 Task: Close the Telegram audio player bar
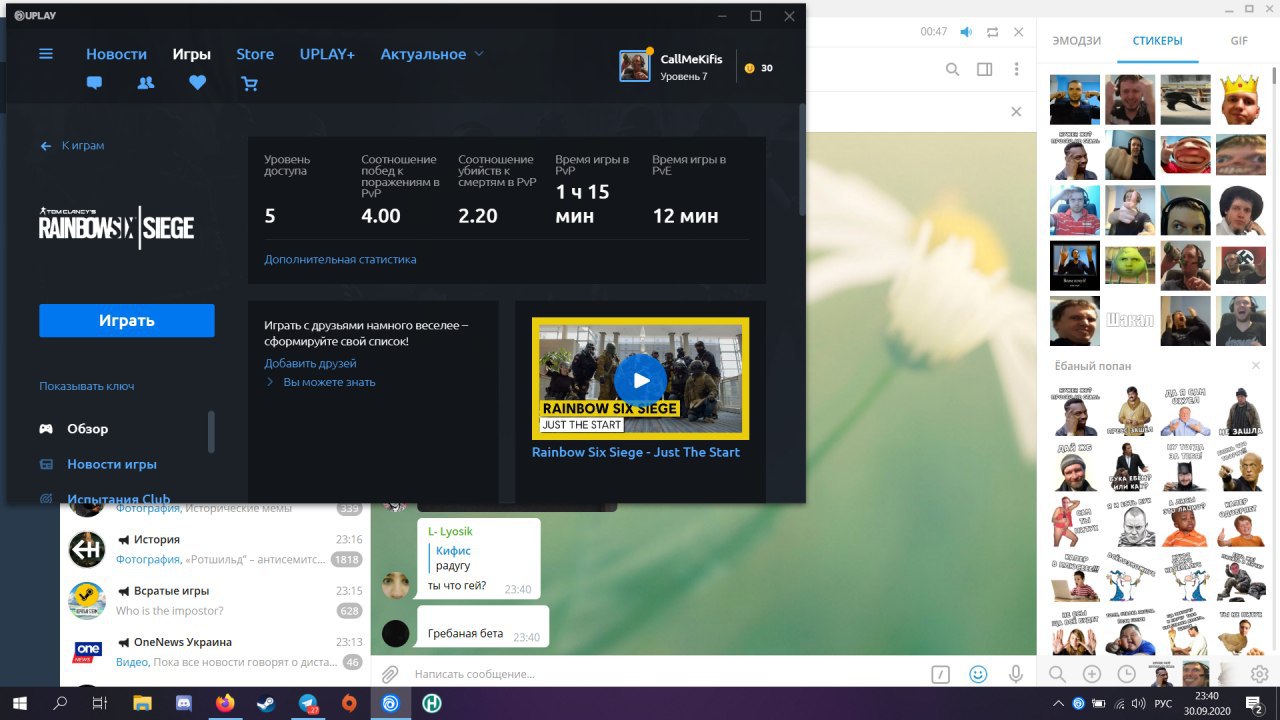(1019, 32)
